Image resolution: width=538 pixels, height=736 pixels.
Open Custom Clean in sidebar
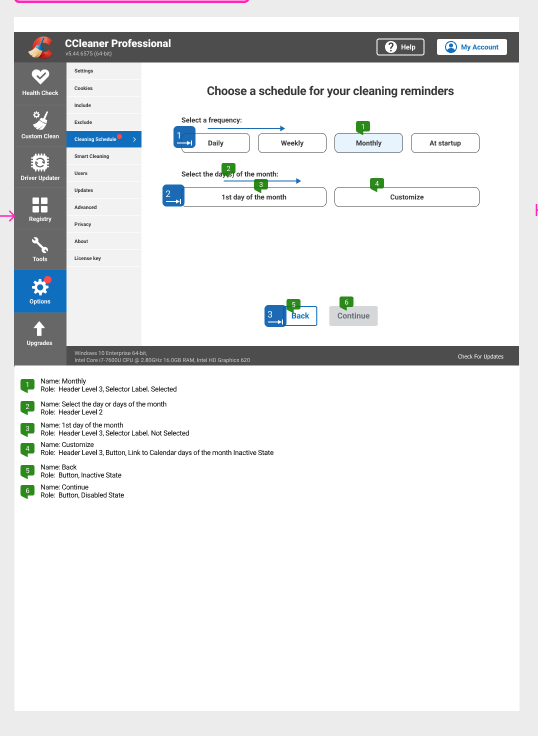[x=40, y=125]
